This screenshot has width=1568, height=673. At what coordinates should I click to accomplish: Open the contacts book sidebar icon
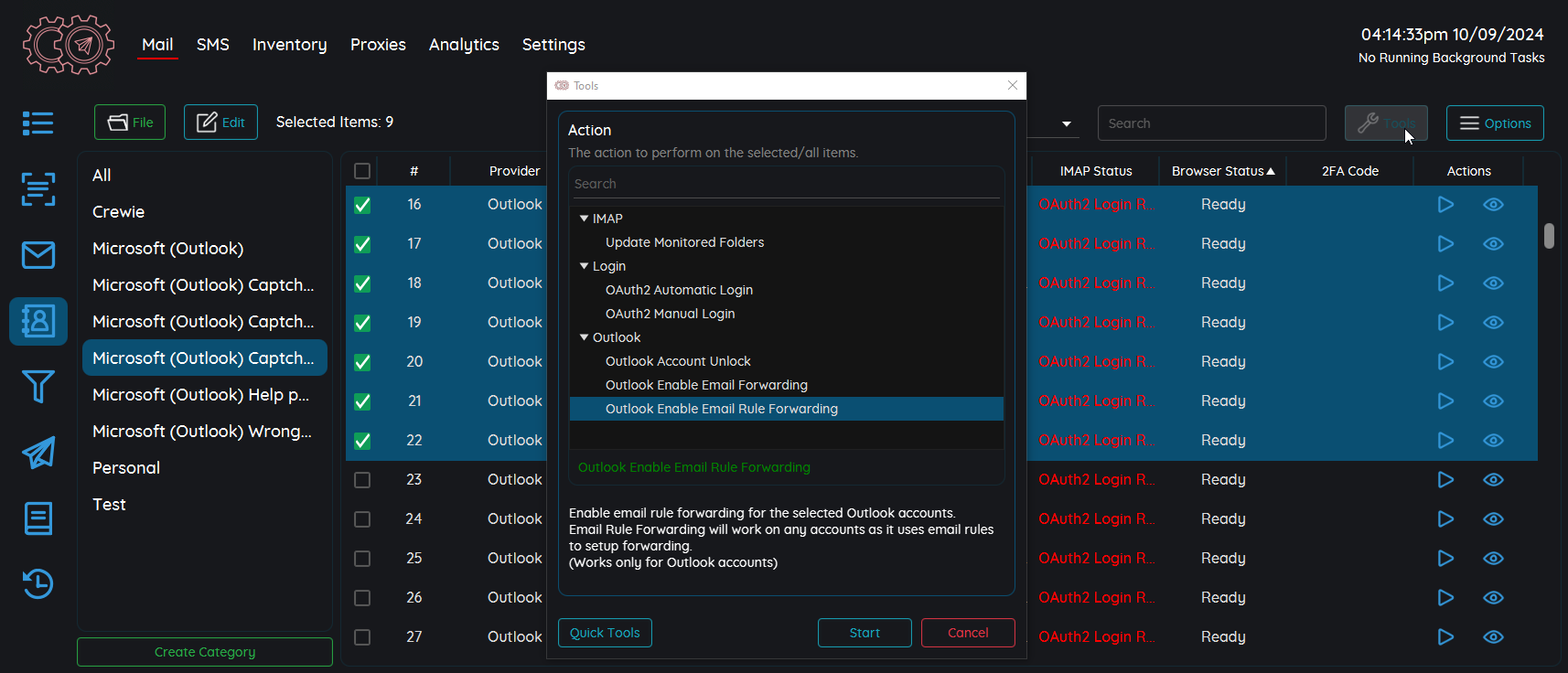pyautogui.click(x=38, y=321)
